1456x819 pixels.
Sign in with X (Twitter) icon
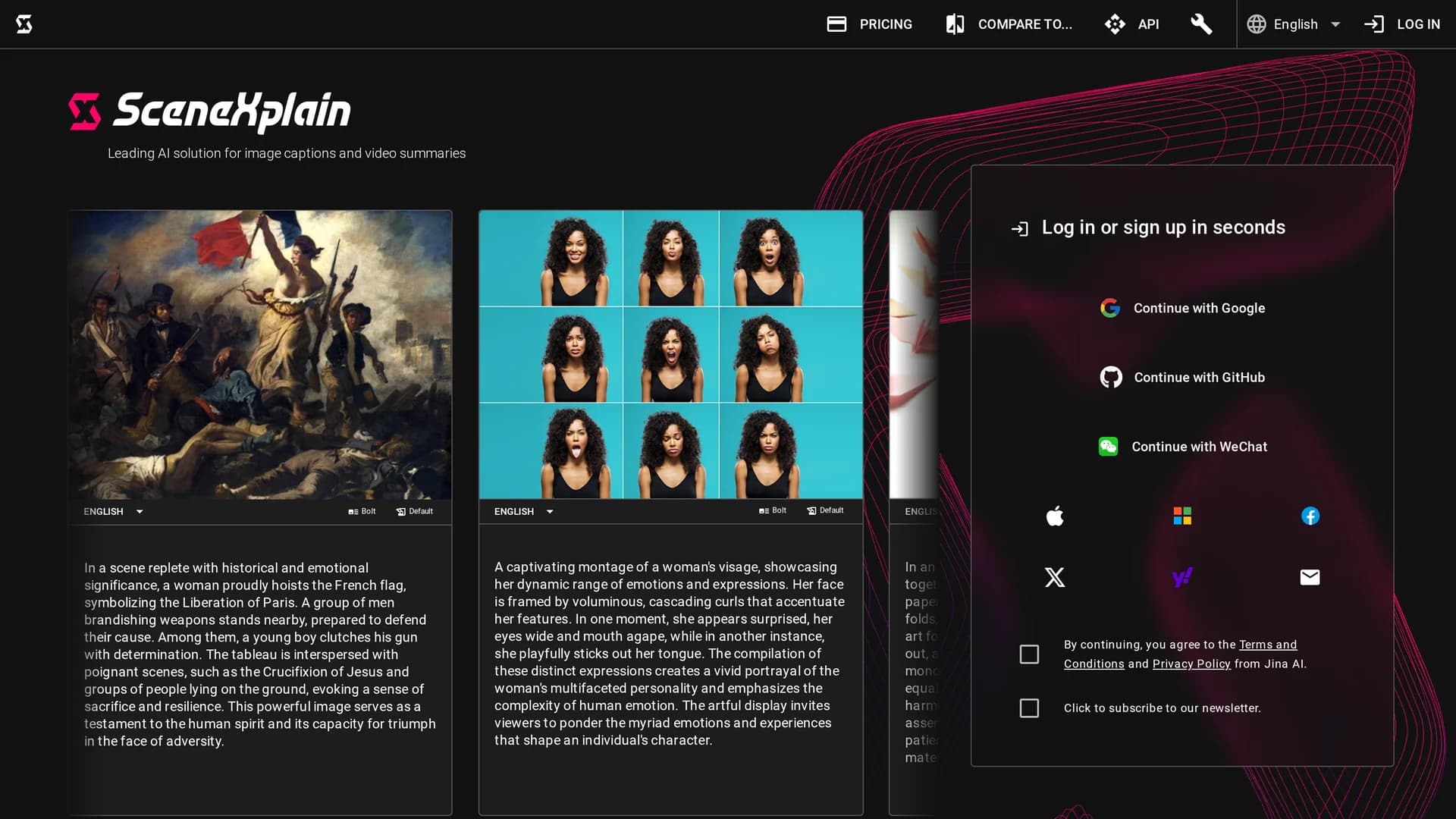point(1055,578)
